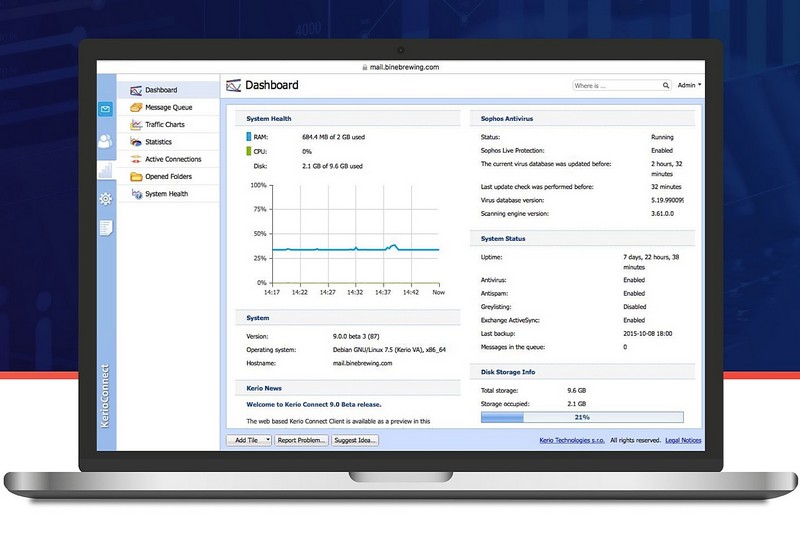
Task: Open the Legal Notices link
Action: (x=683, y=440)
